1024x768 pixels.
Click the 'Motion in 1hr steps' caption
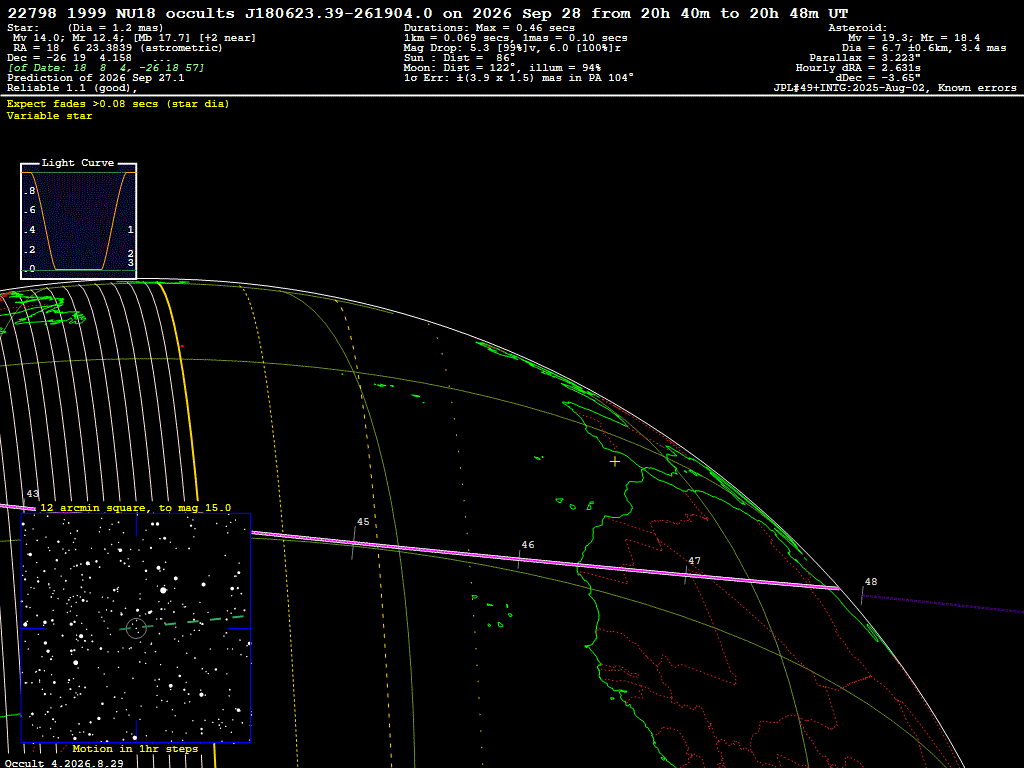[x=135, y=748]
